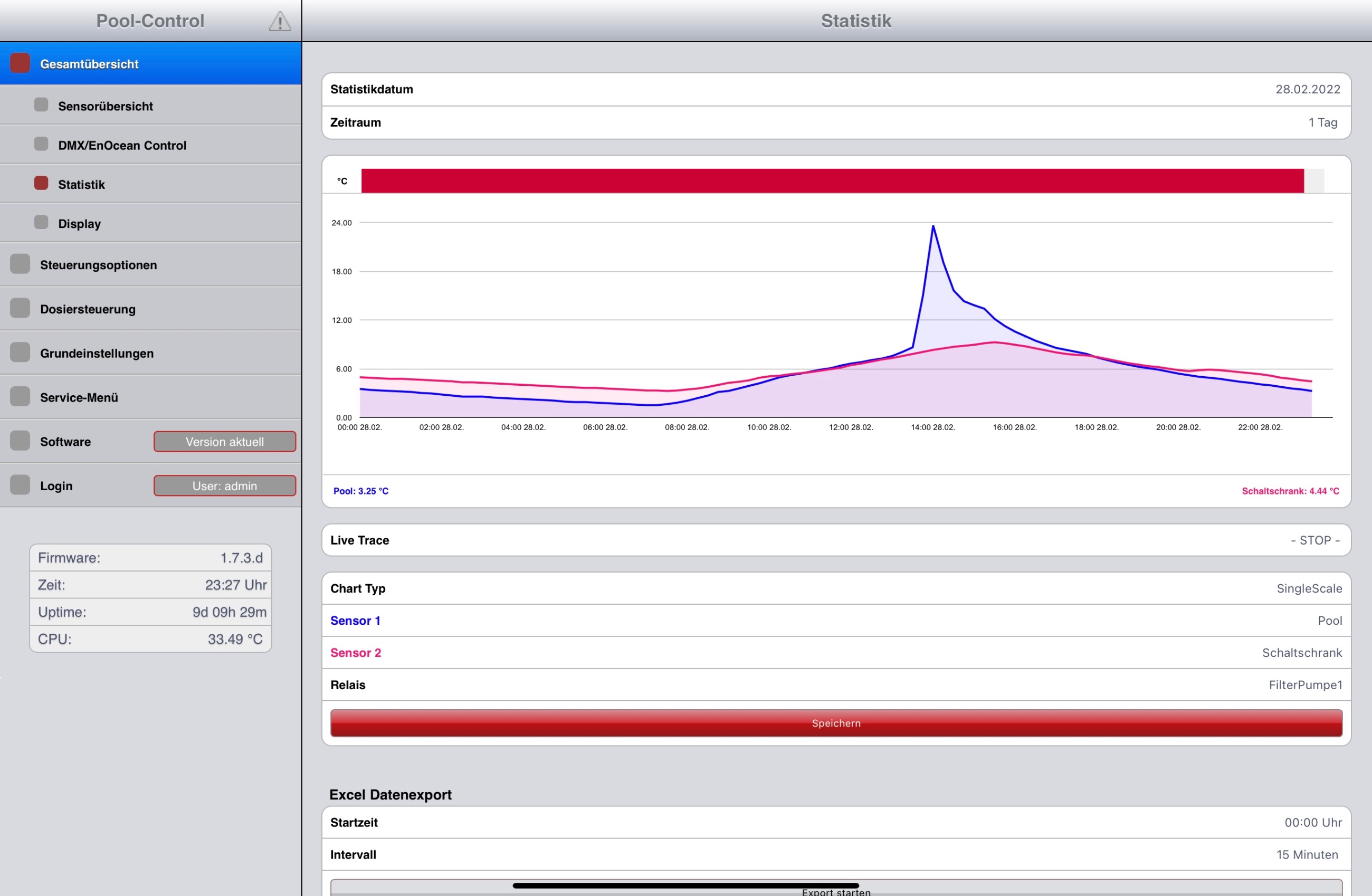Open the Dosiersteuerung section
This screenshot has height=896, width=1372.
tap(150, 309)
